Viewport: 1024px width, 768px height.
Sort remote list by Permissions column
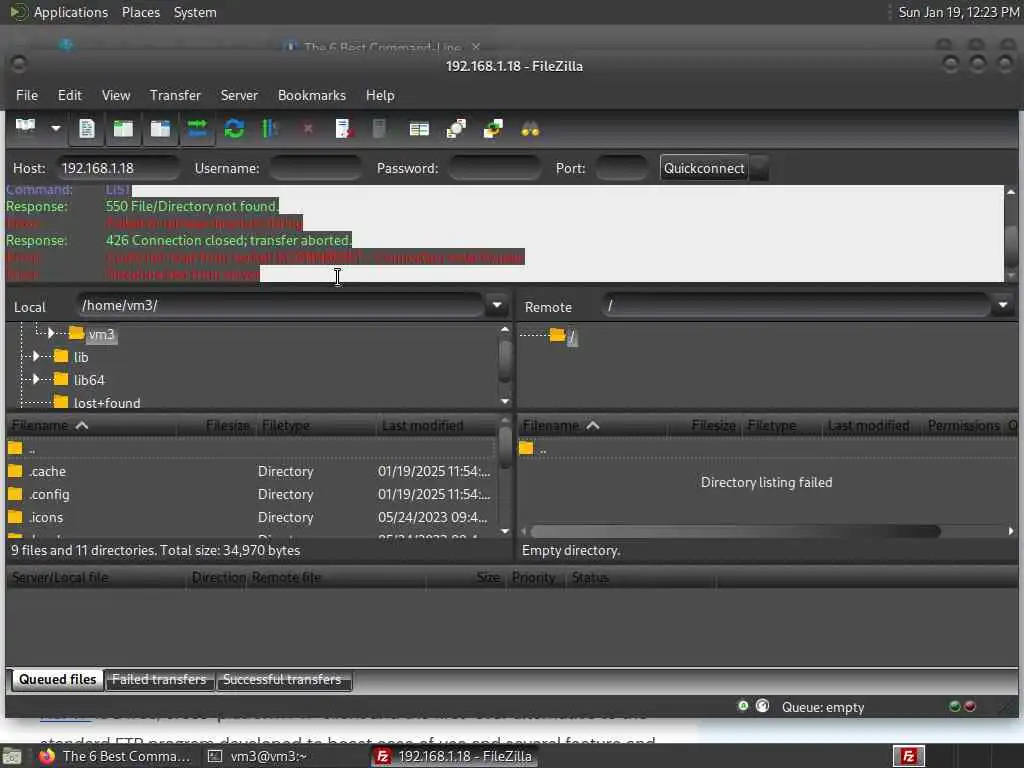coord(964,426)
